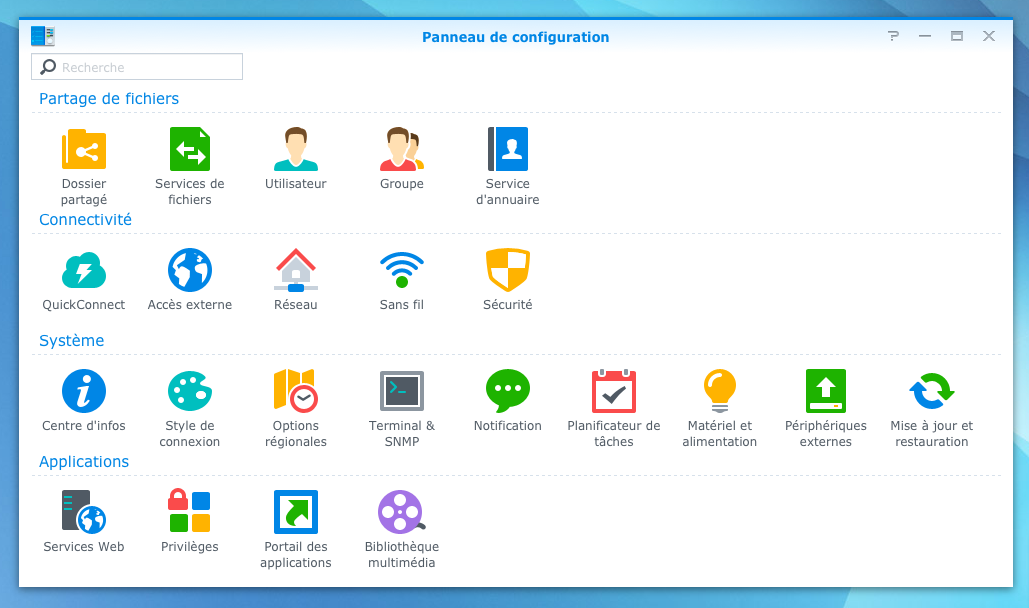Open Mise à jour et restauration
This screenshot has height=608, width=1029.
pyautogui.click(x=932, y=391)
